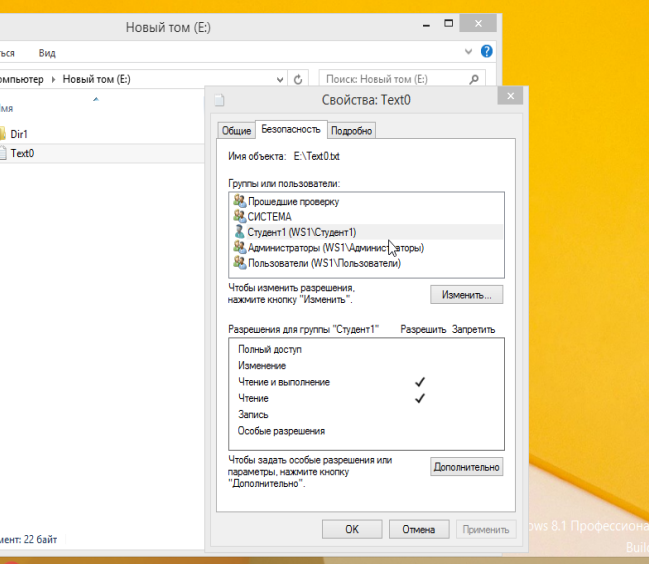Click the Администраторы group icon
The image size is (649, 564).
click(239, 247)
